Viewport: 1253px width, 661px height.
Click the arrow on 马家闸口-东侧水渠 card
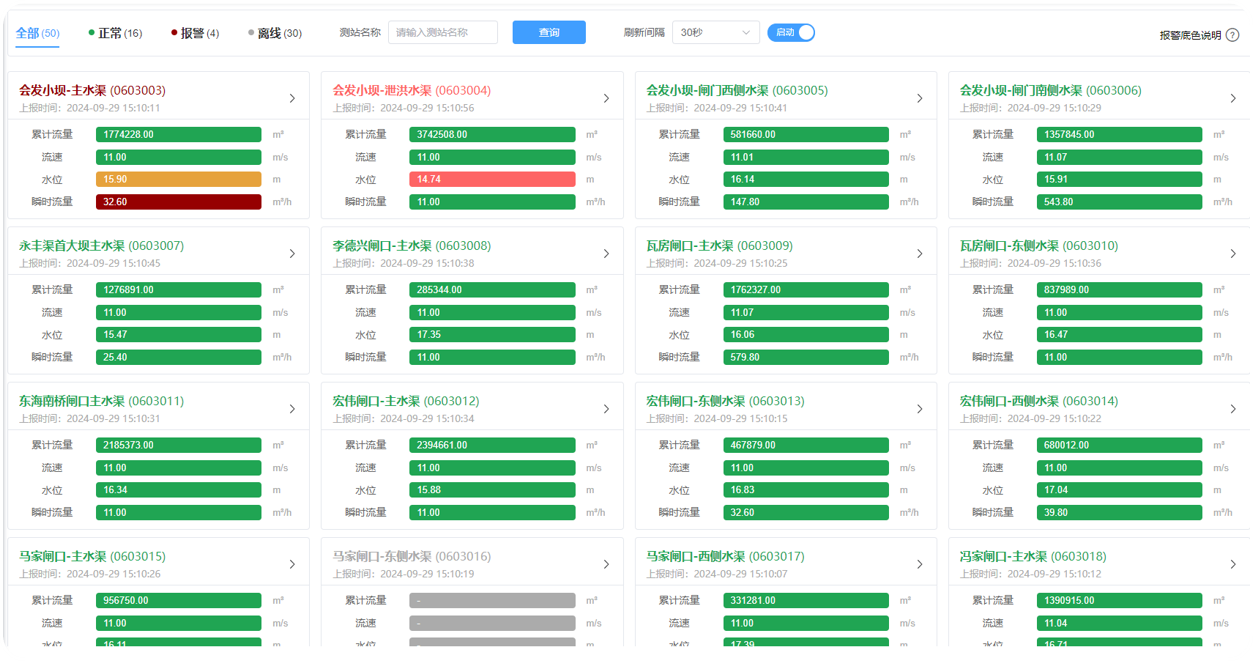605,564
